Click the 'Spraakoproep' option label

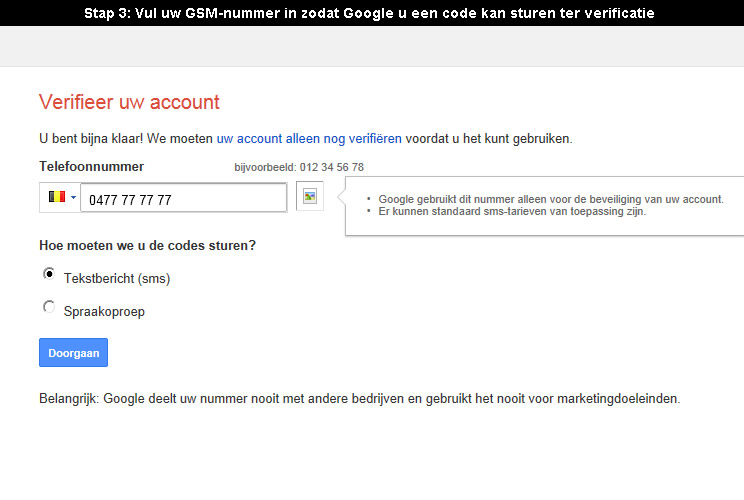[x=104, y=312]
